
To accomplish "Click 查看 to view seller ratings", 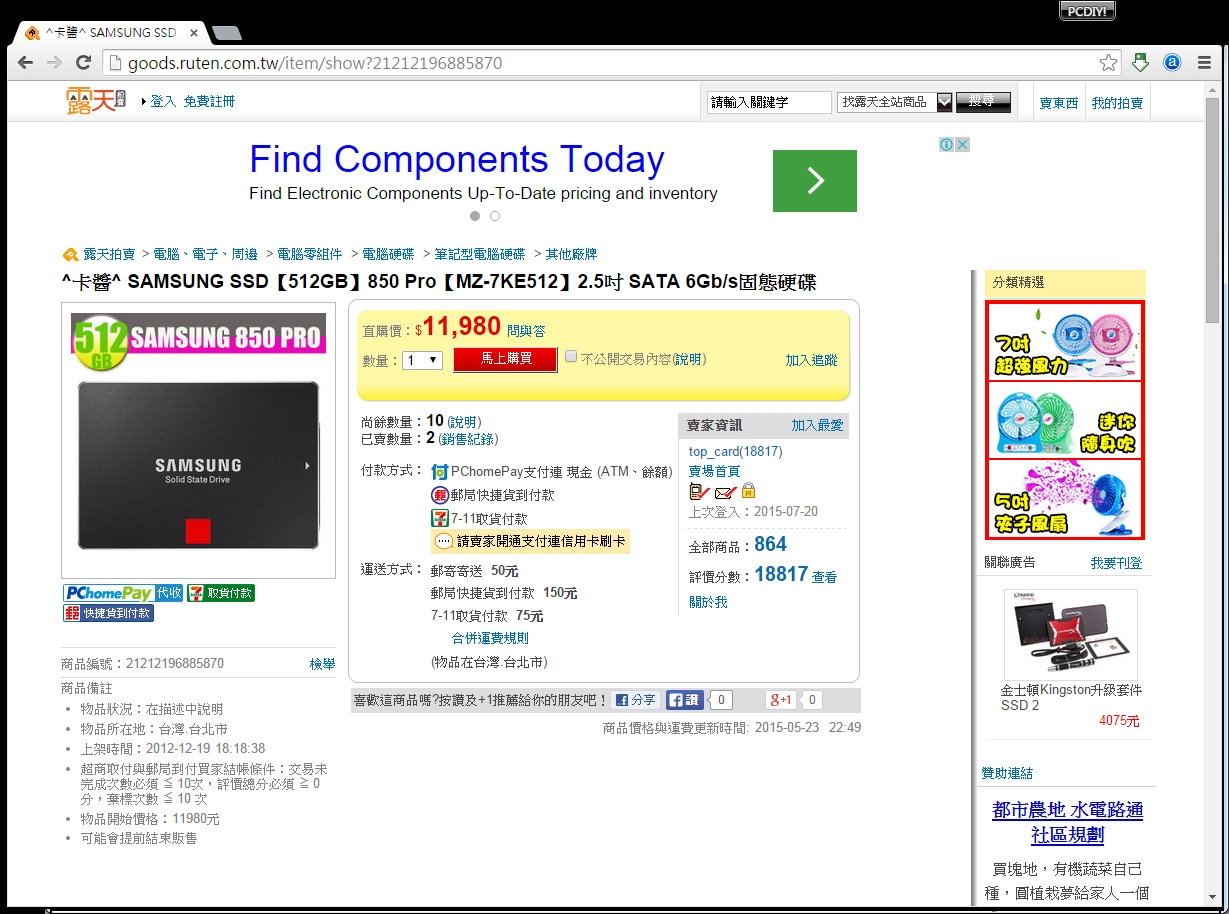I will [824, 577].
